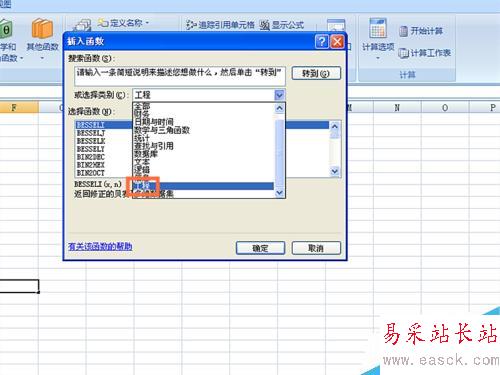Open 其他函数 dropdown arrow below its label
500x375 pixels.
coord(42,58)
